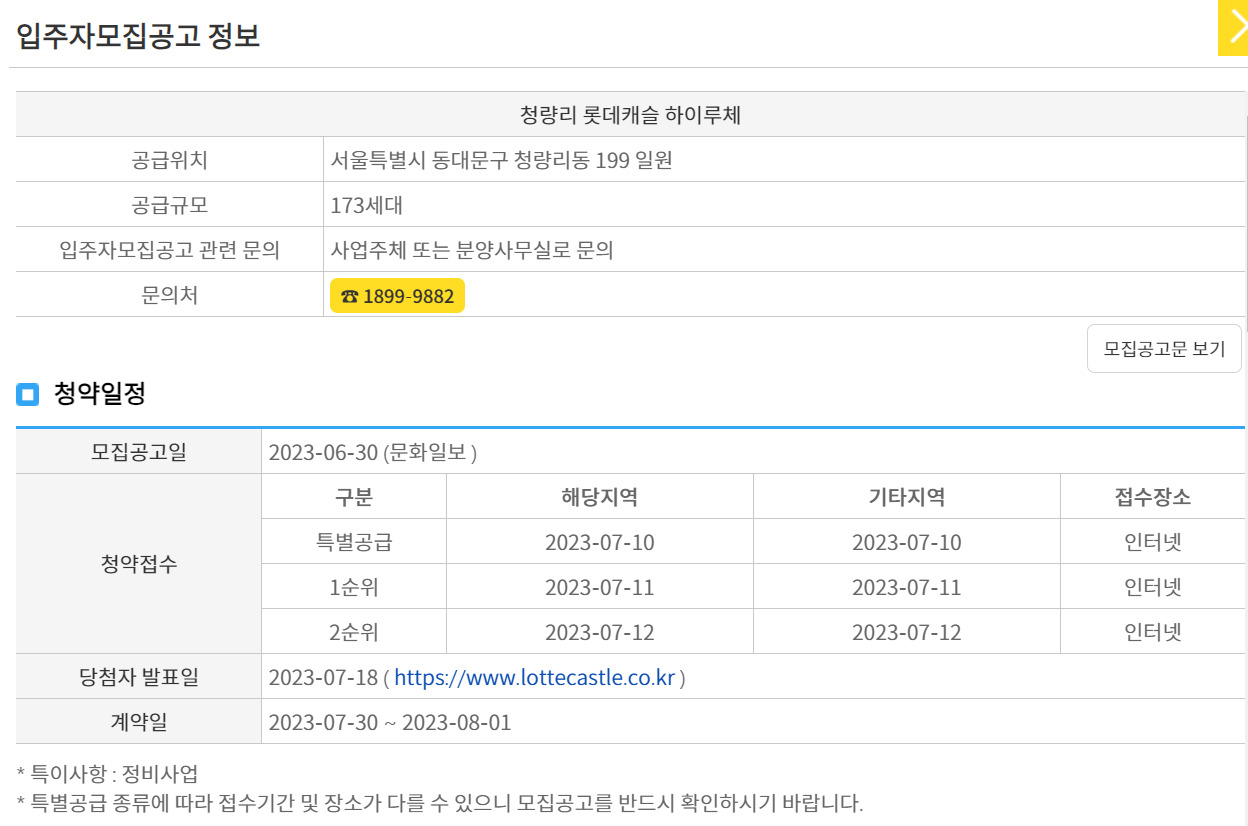Select 해당지역 date 2023-07-12
Image resolution: width=1248 pixels, height=826 pixels.
click(600, 632)
